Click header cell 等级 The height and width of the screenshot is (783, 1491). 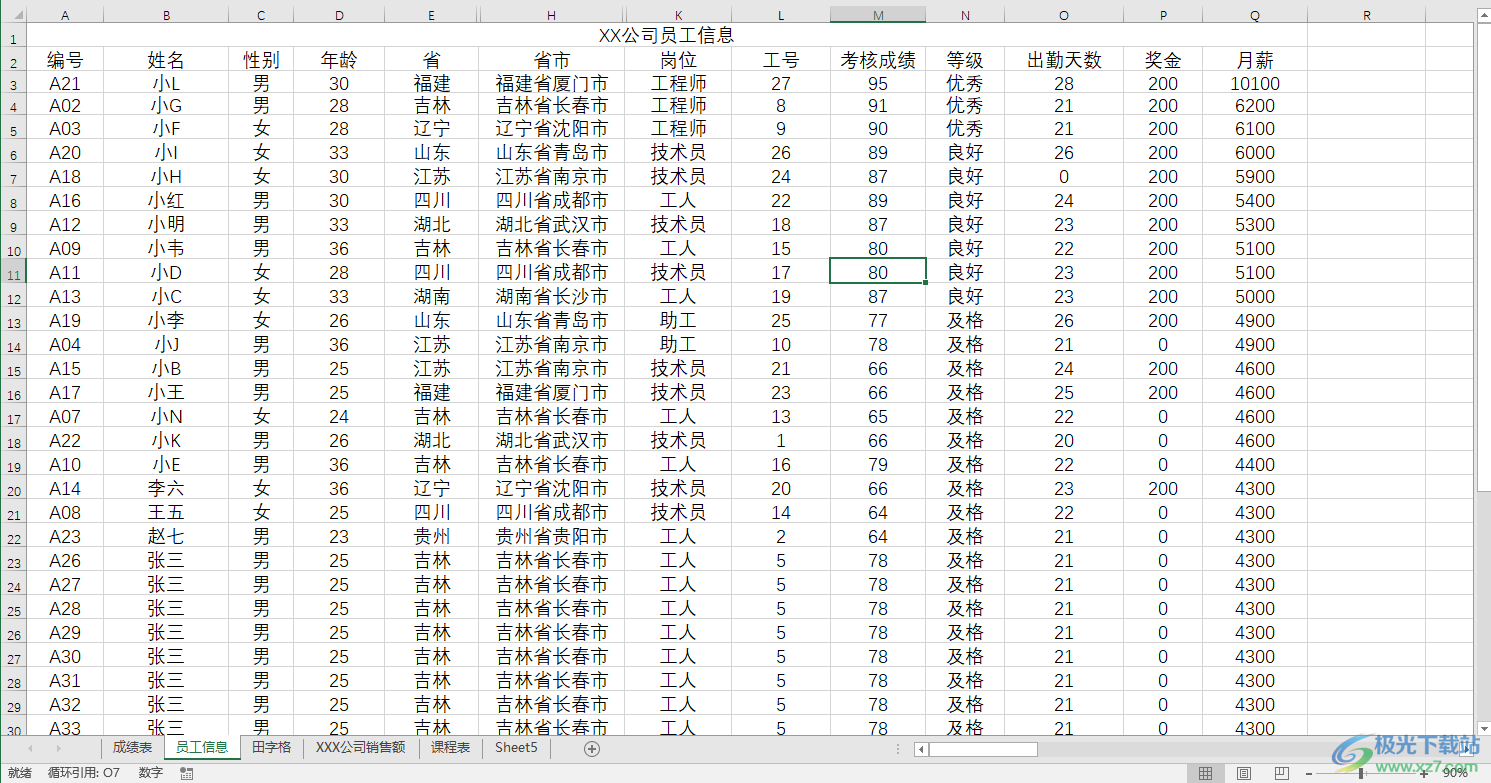[965, 60]
